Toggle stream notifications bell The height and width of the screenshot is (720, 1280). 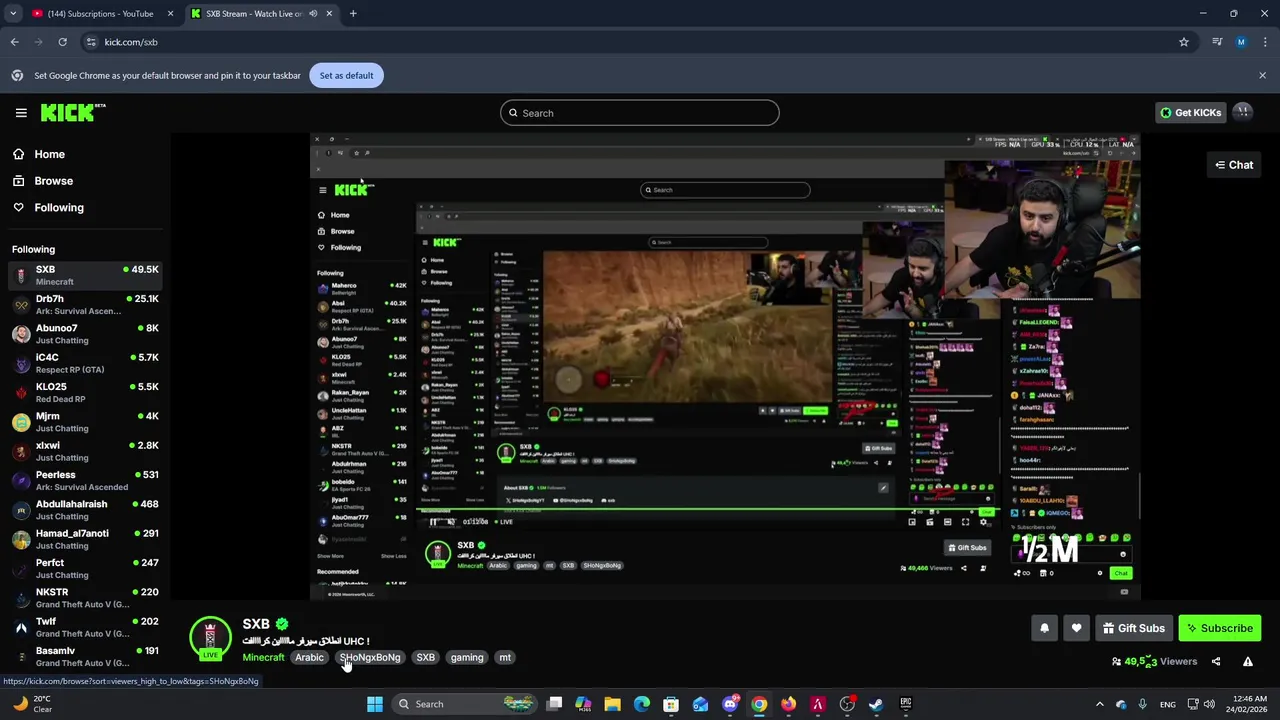pyautogui.click(x=1044, y=628)
